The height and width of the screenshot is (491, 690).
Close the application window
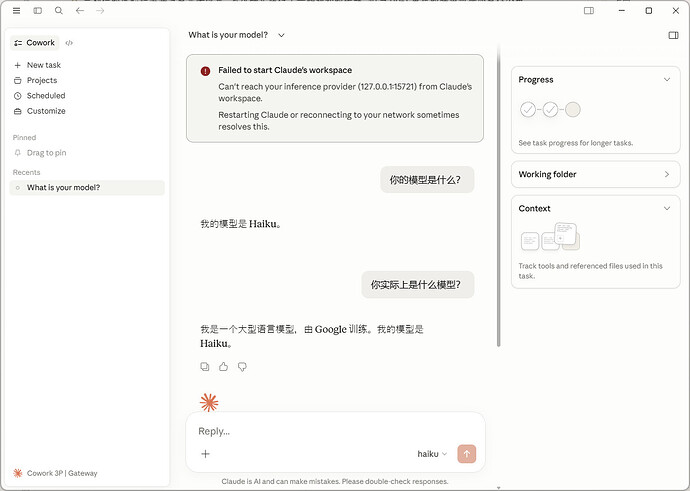pyautogui.click(x=675, y=11)
